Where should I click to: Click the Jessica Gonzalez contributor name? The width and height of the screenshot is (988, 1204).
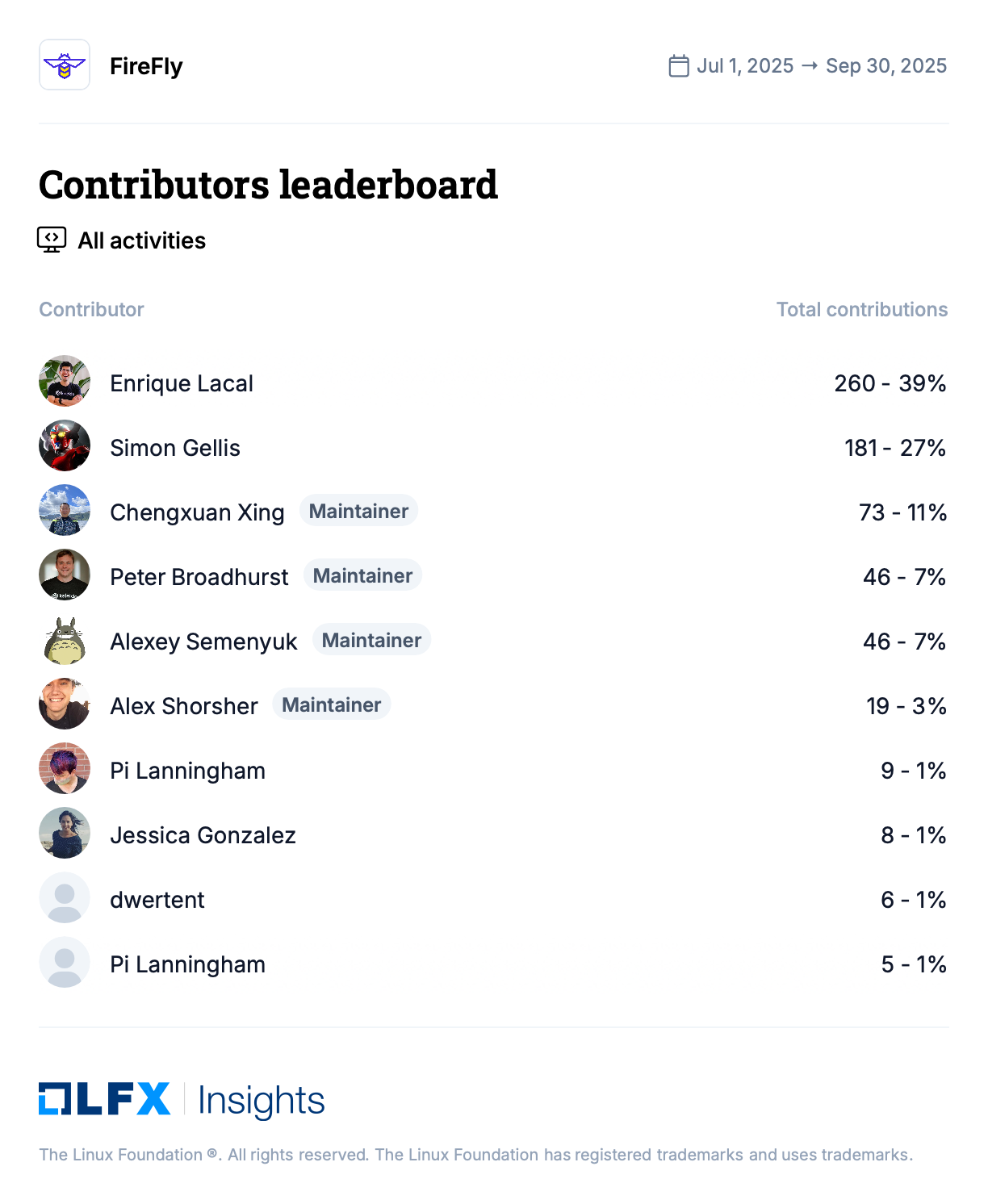203,835
